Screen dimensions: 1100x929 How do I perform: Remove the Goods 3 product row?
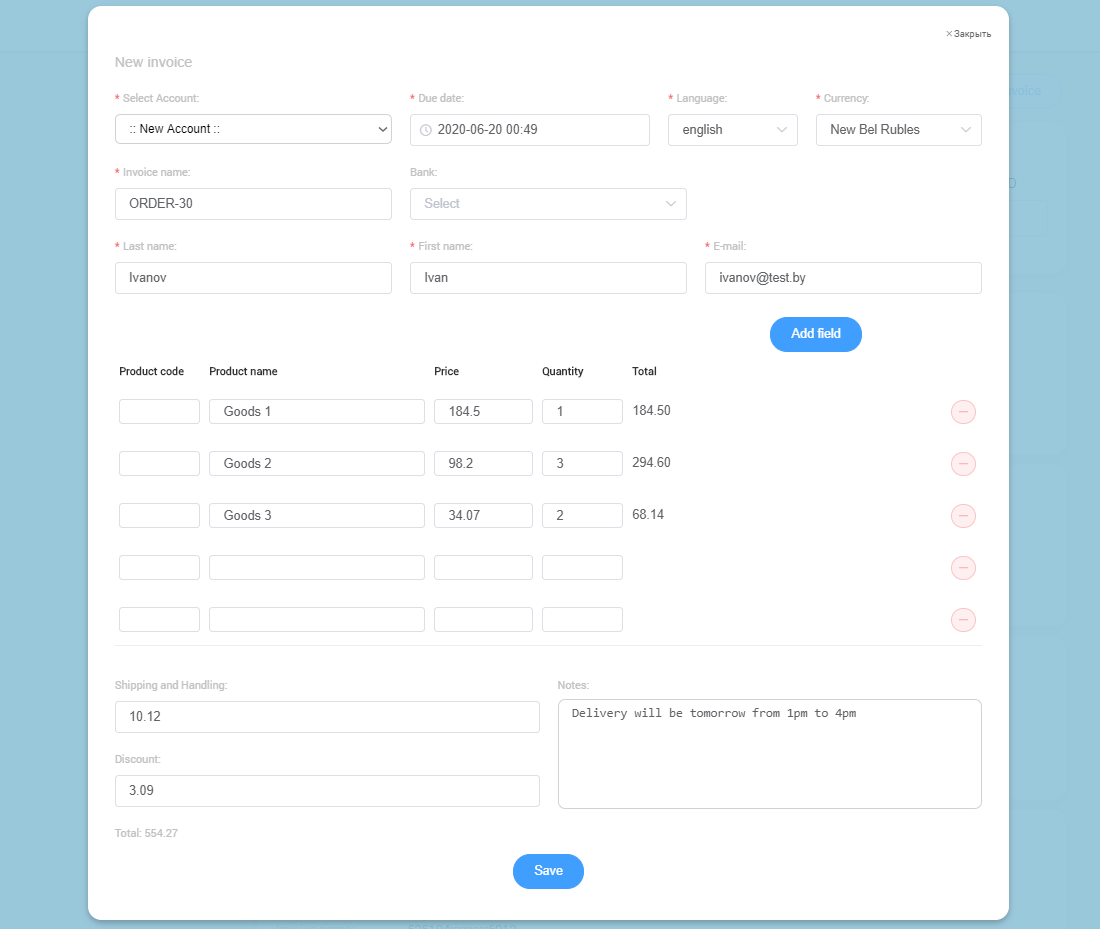pyautogui.click(x=963, y=515)
